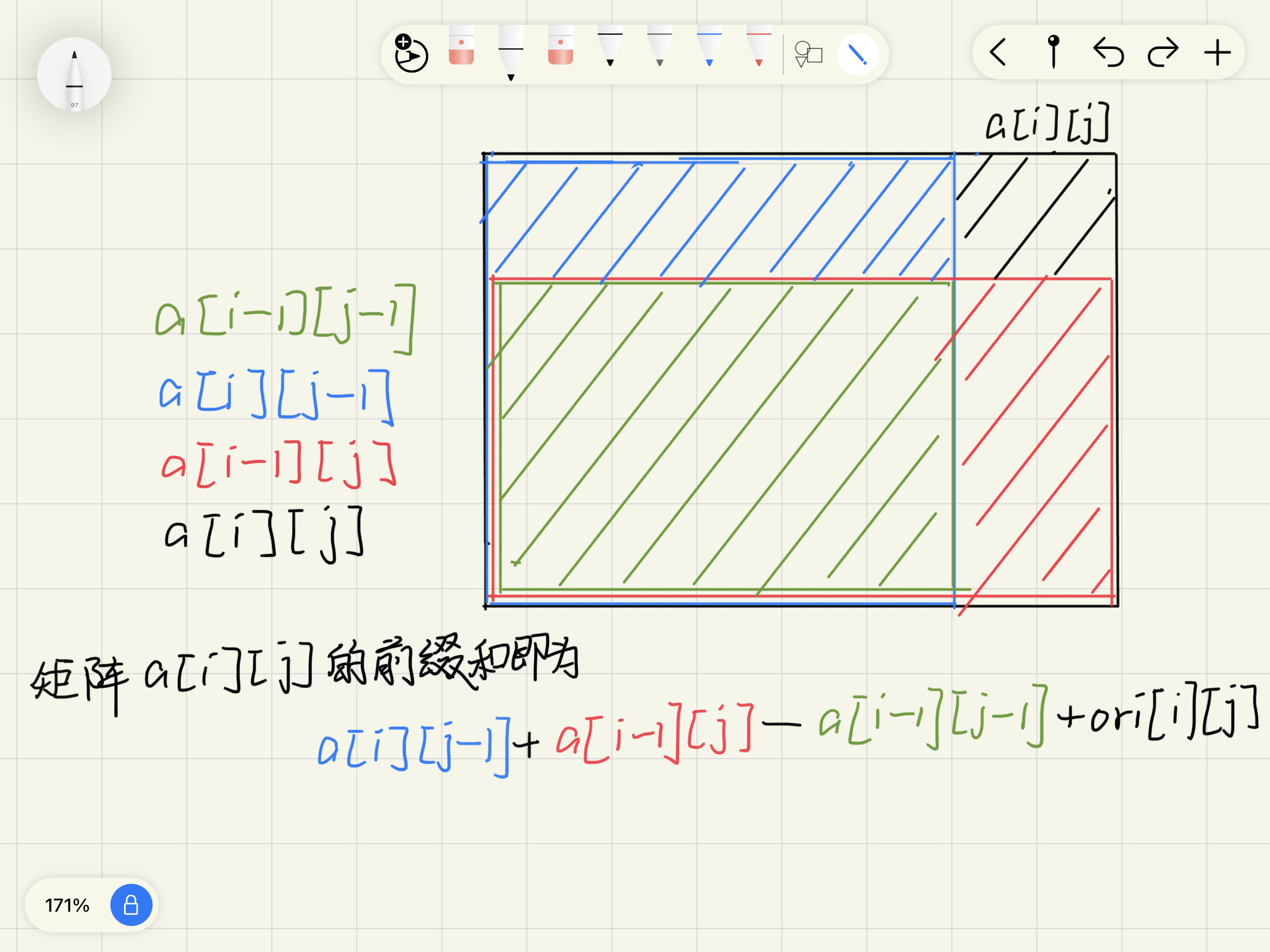The height and width of the screenshot is (952, 1270).
Task: Pick the black-tipped pen
Action: 610,48
